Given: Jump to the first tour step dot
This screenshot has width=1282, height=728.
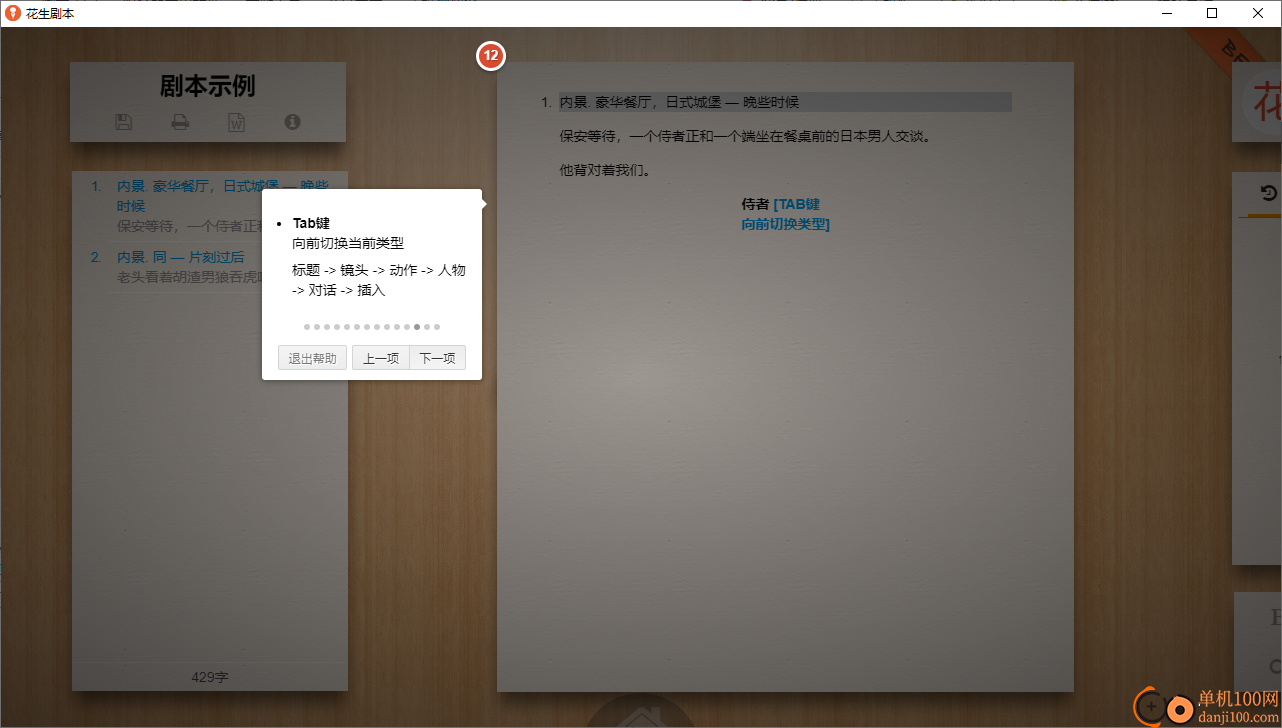Looking at the screenshot, I should [x=307, y=327].
